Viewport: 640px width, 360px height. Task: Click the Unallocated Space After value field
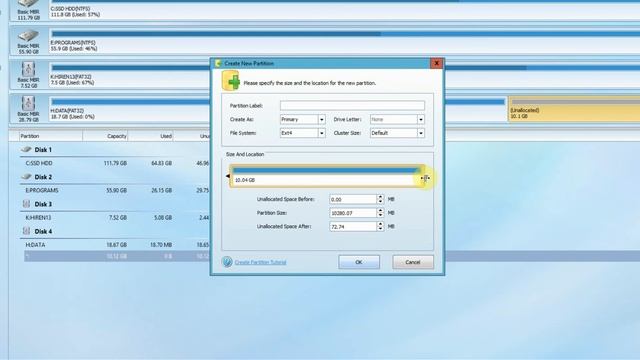353,226
